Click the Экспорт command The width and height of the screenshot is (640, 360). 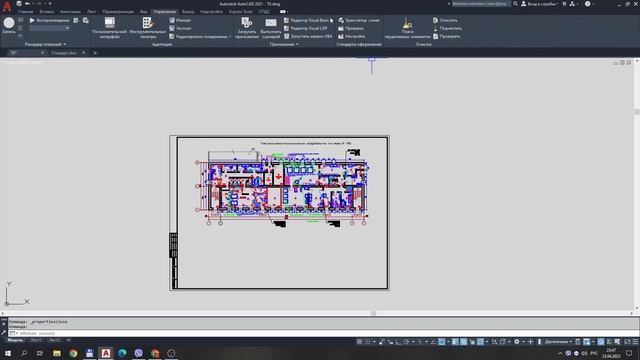(180, 28)
